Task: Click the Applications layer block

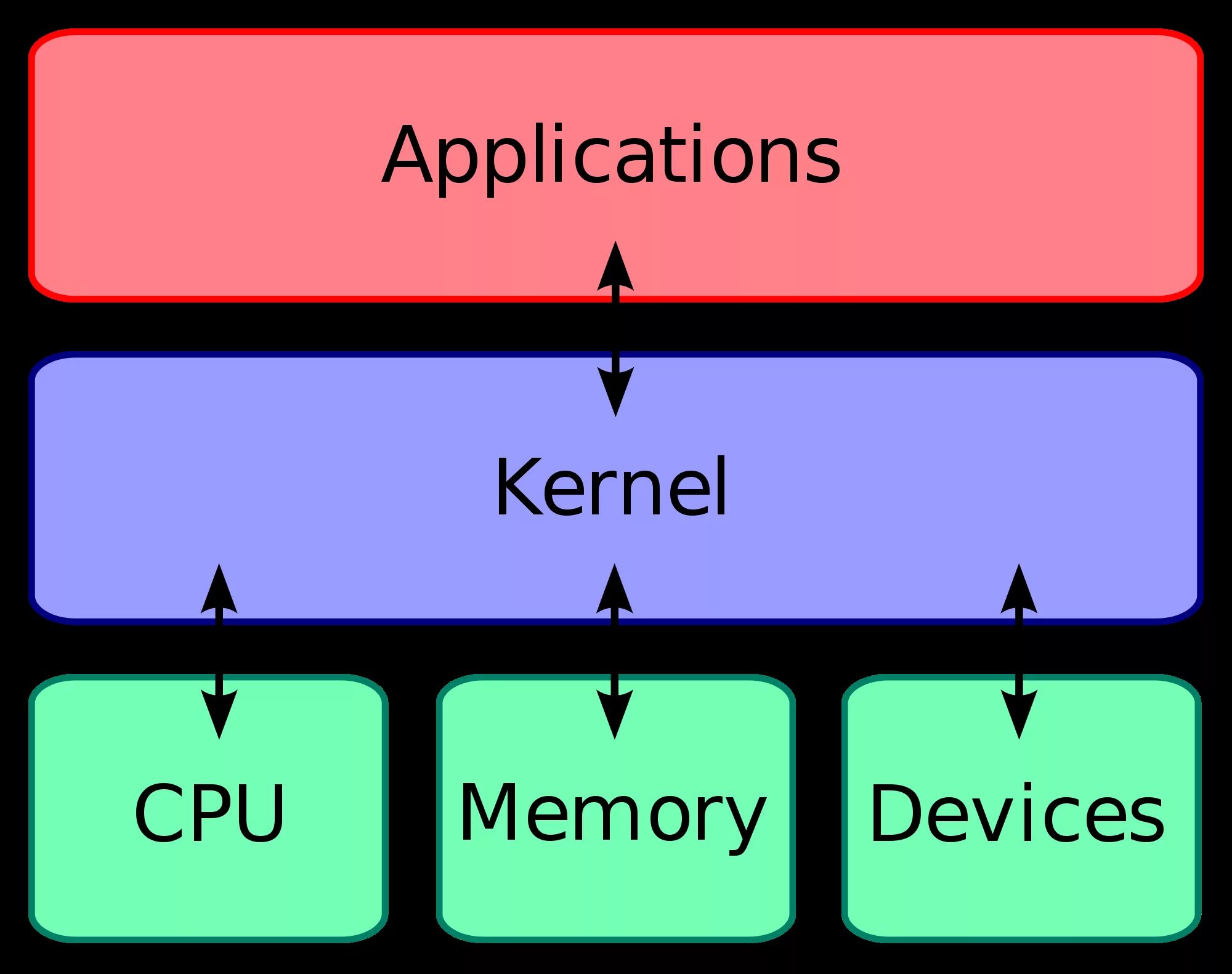Action: [x=615, y=131]
